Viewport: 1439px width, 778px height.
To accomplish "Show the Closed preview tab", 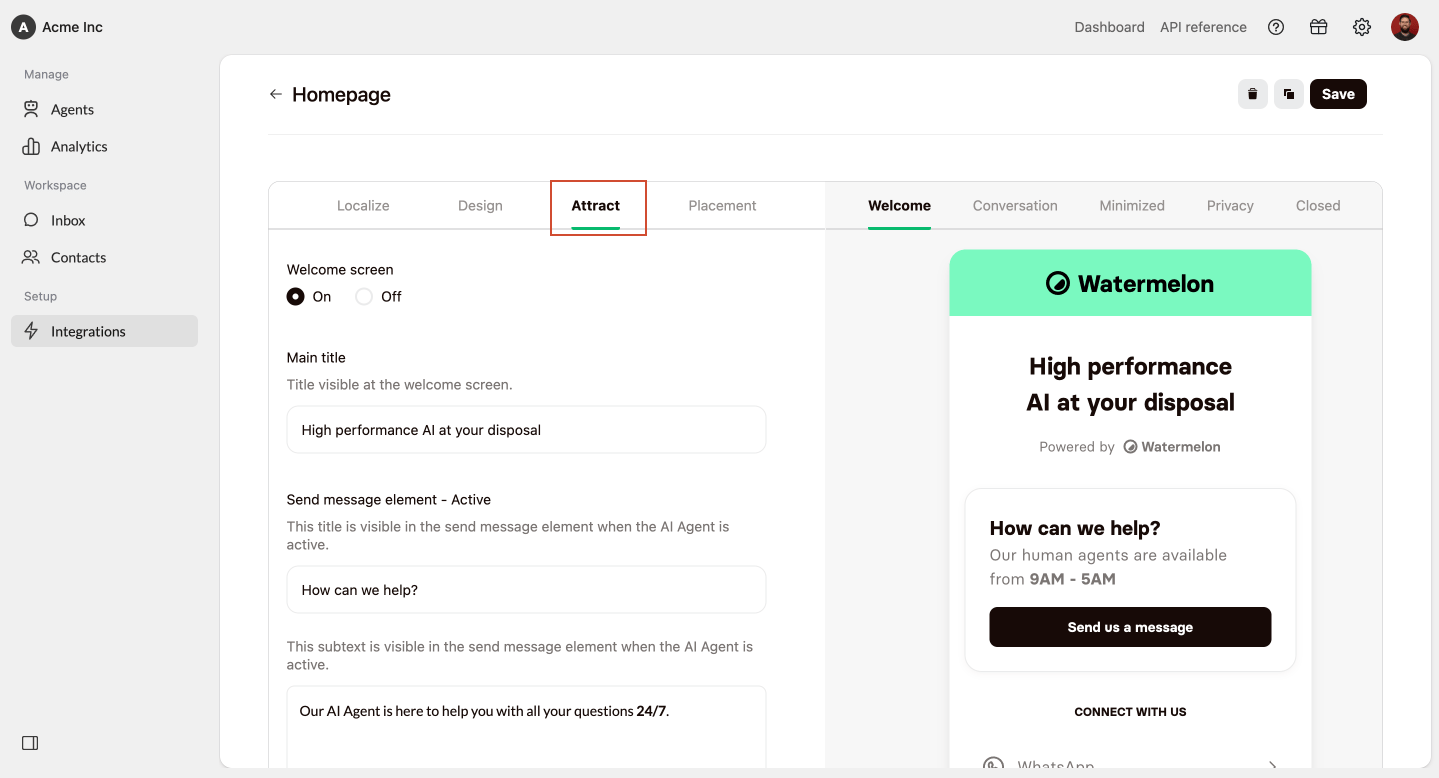I will [x=1318, y=205].
